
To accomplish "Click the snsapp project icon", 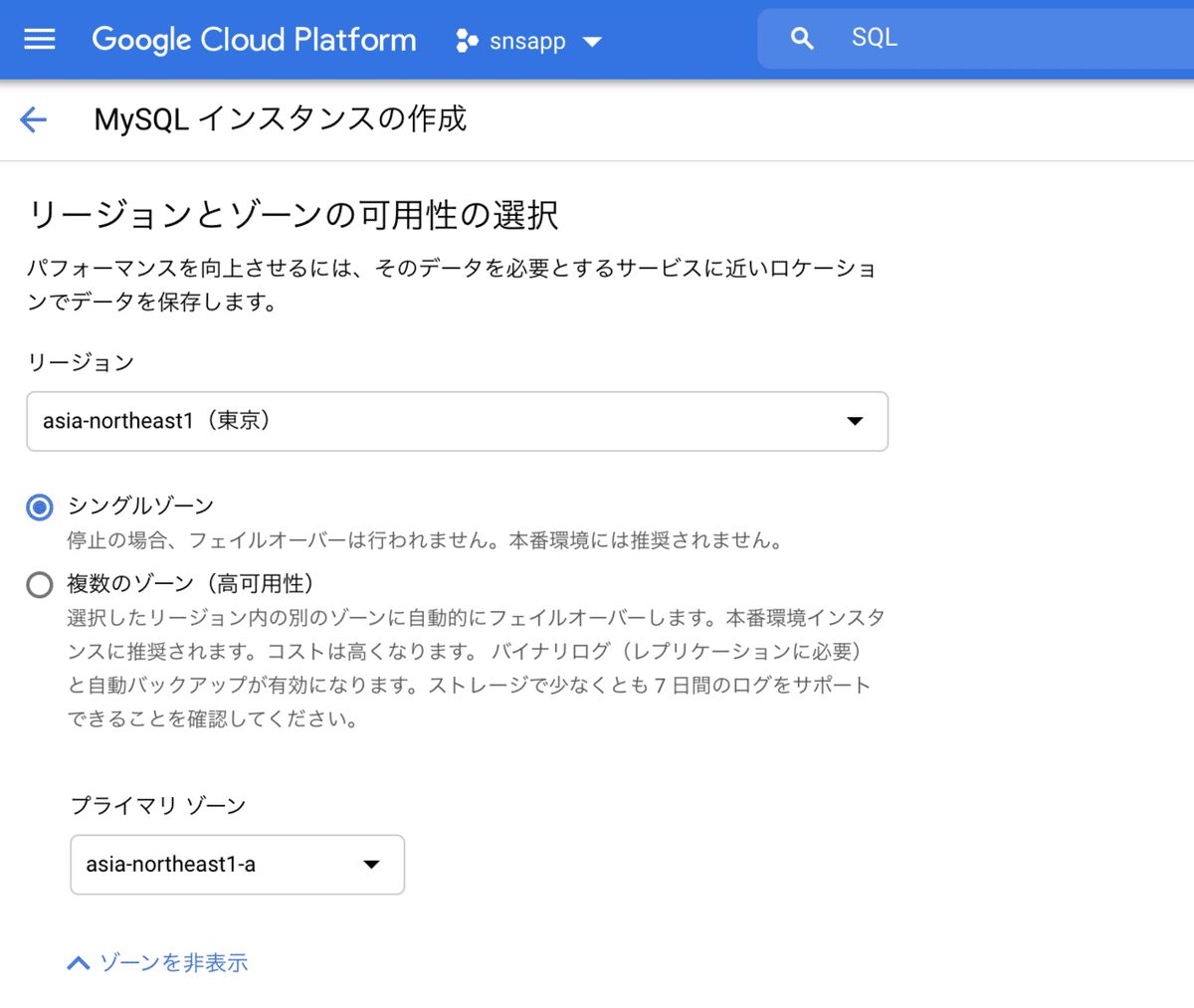I will click(x=466, y=41).
